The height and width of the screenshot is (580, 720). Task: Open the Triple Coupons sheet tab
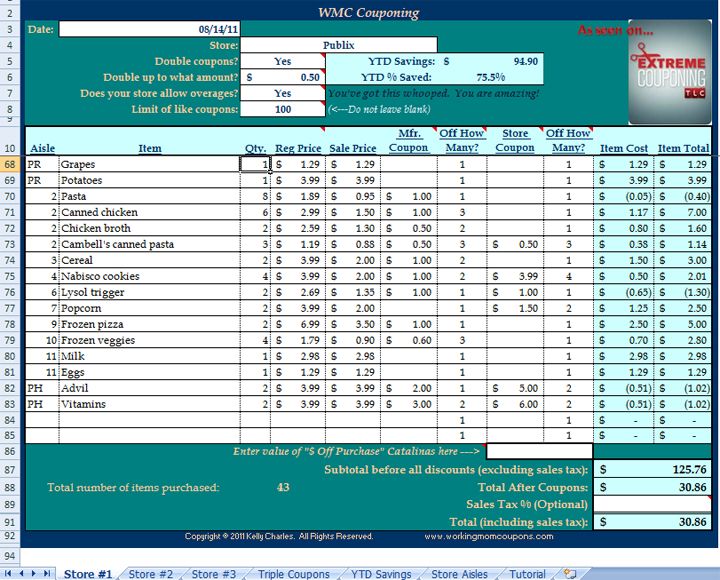[x=294, y=574]
